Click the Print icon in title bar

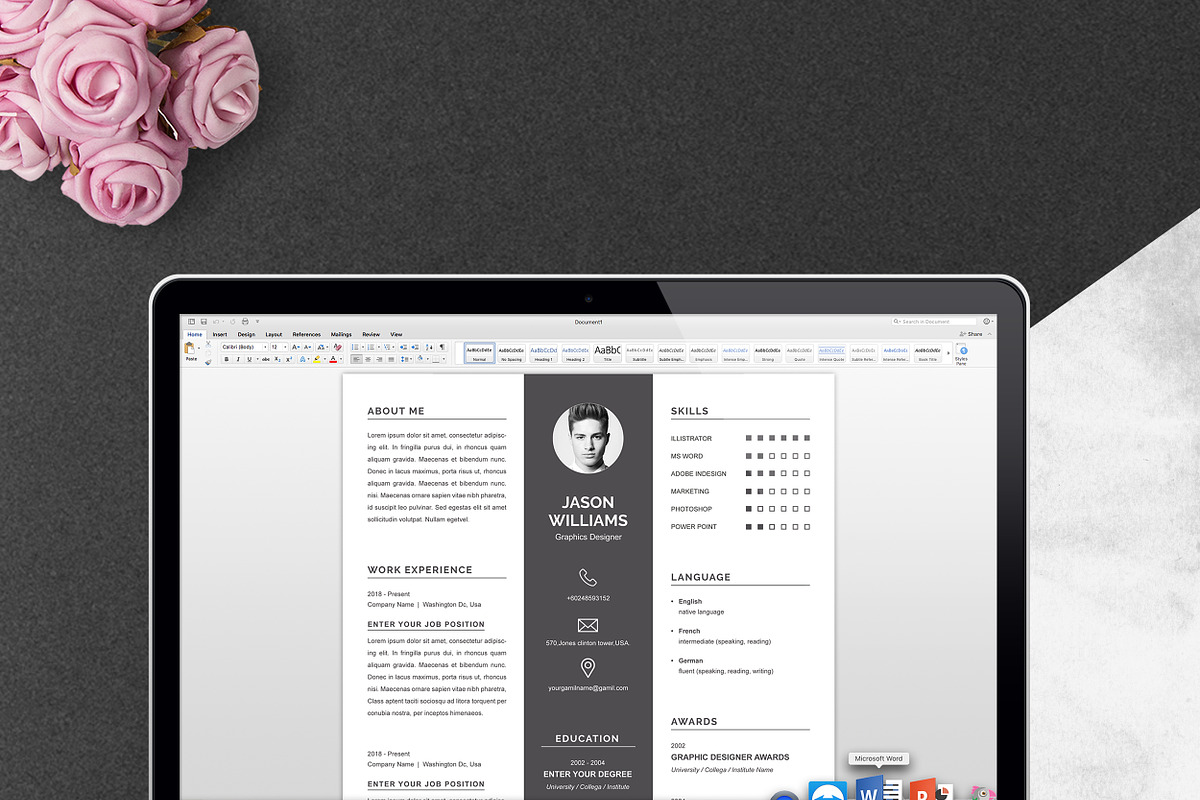(x=245, y=321)
